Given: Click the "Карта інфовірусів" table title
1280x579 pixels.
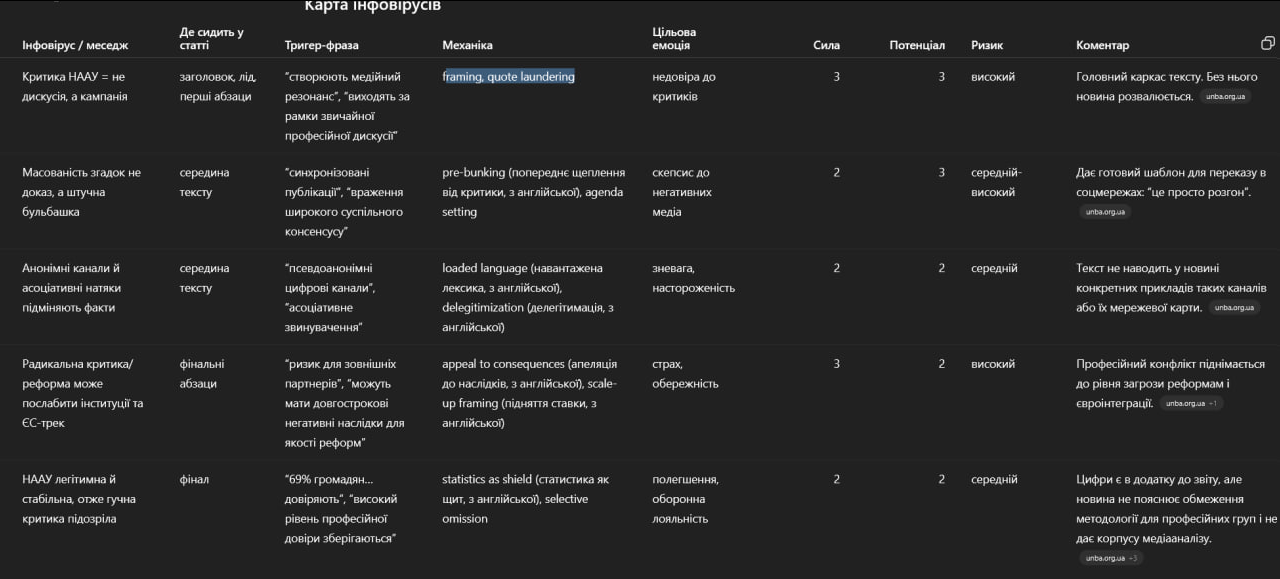Looking at the screenshot, I should coord(372,6).
